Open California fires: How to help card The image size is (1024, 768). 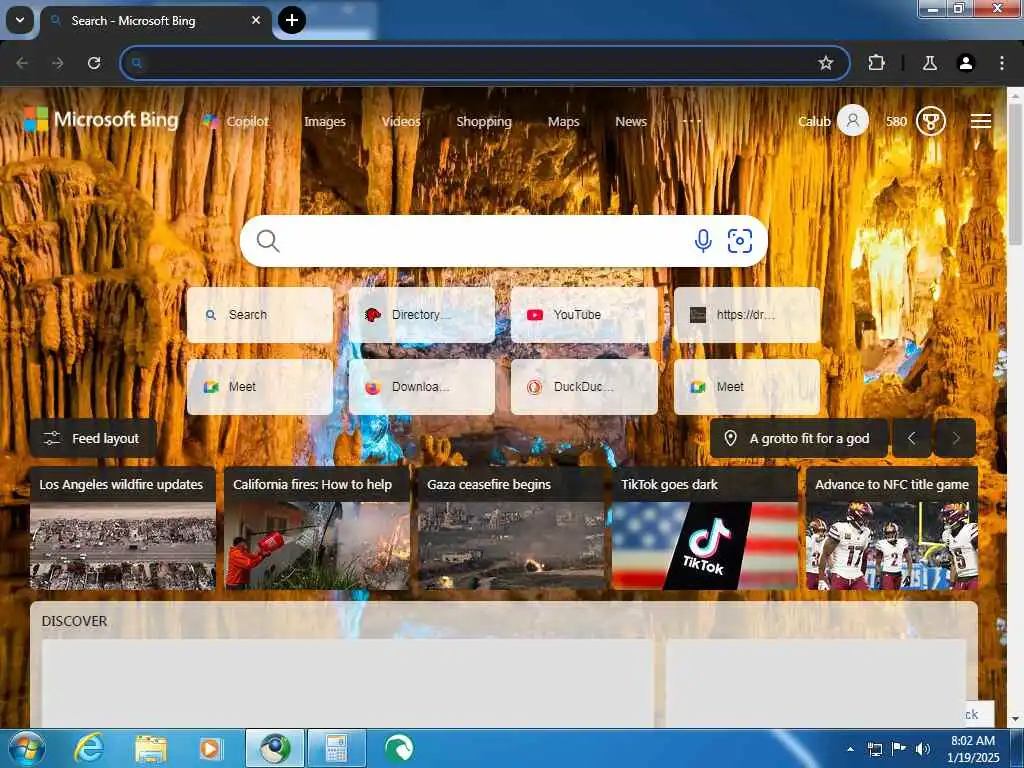coord(317,528)
